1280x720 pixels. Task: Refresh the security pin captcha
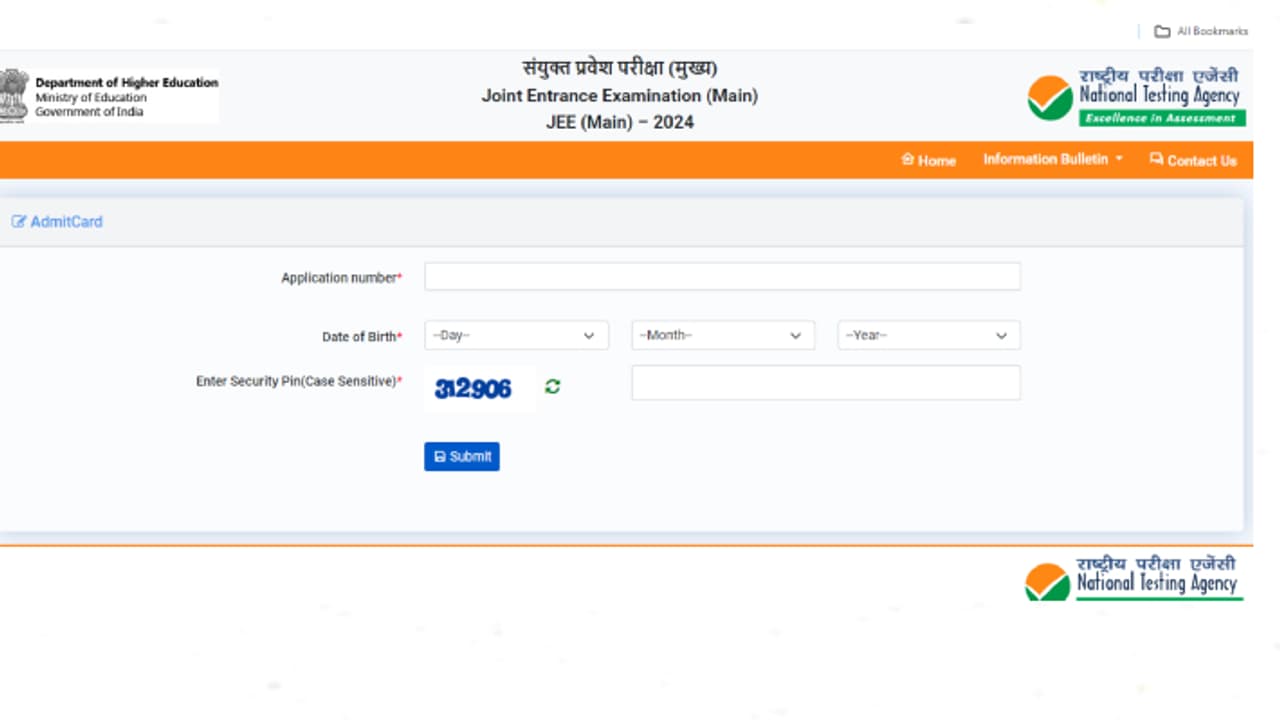pos(552,386)
